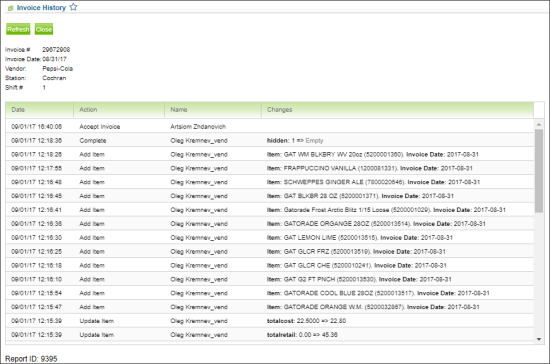
Task: Select the SCHWEPPES GINGER ALE item row
Action: click(x=269, y=182)
